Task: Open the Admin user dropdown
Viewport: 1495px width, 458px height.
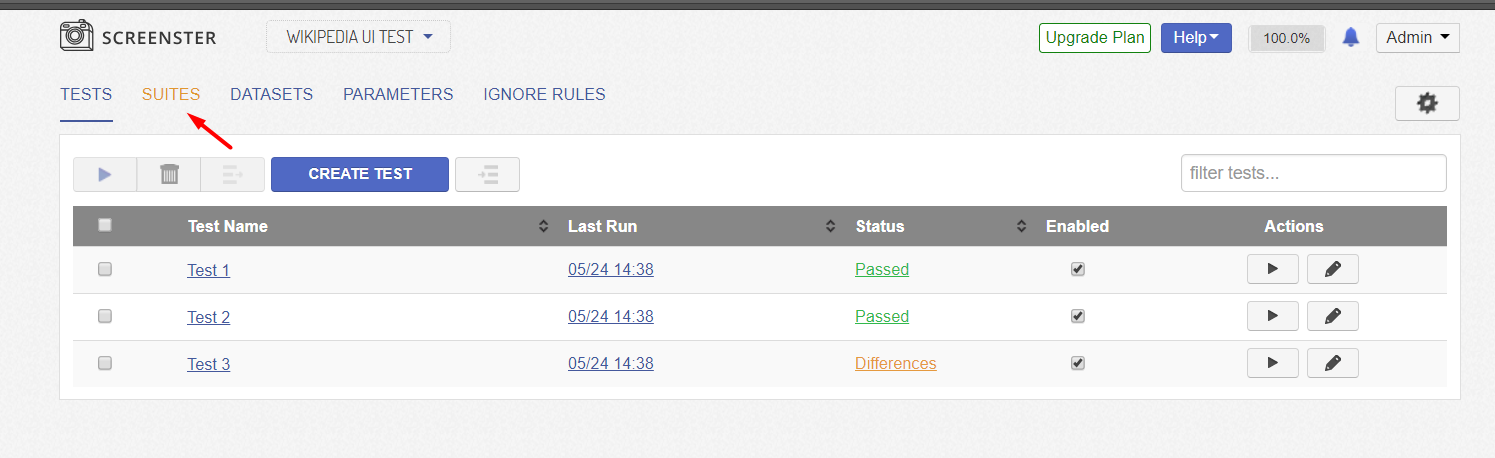Action: 1418,38
